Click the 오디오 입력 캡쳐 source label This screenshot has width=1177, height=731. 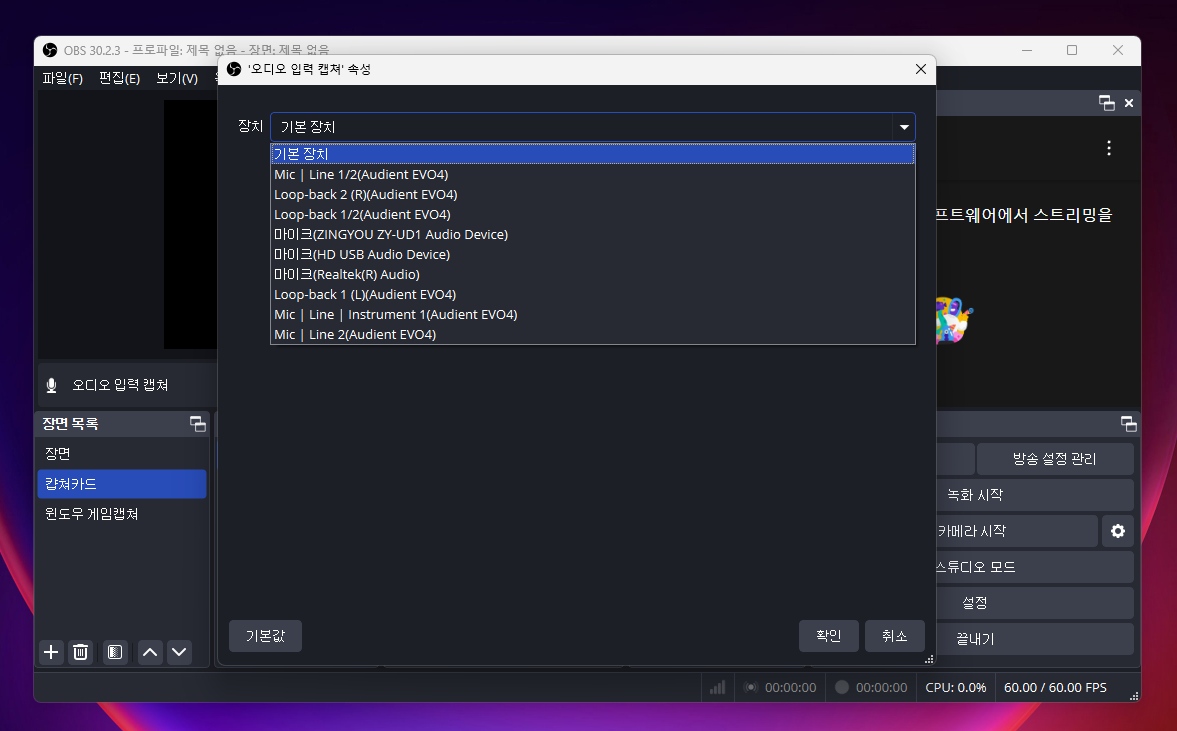[x=120, y=385]
